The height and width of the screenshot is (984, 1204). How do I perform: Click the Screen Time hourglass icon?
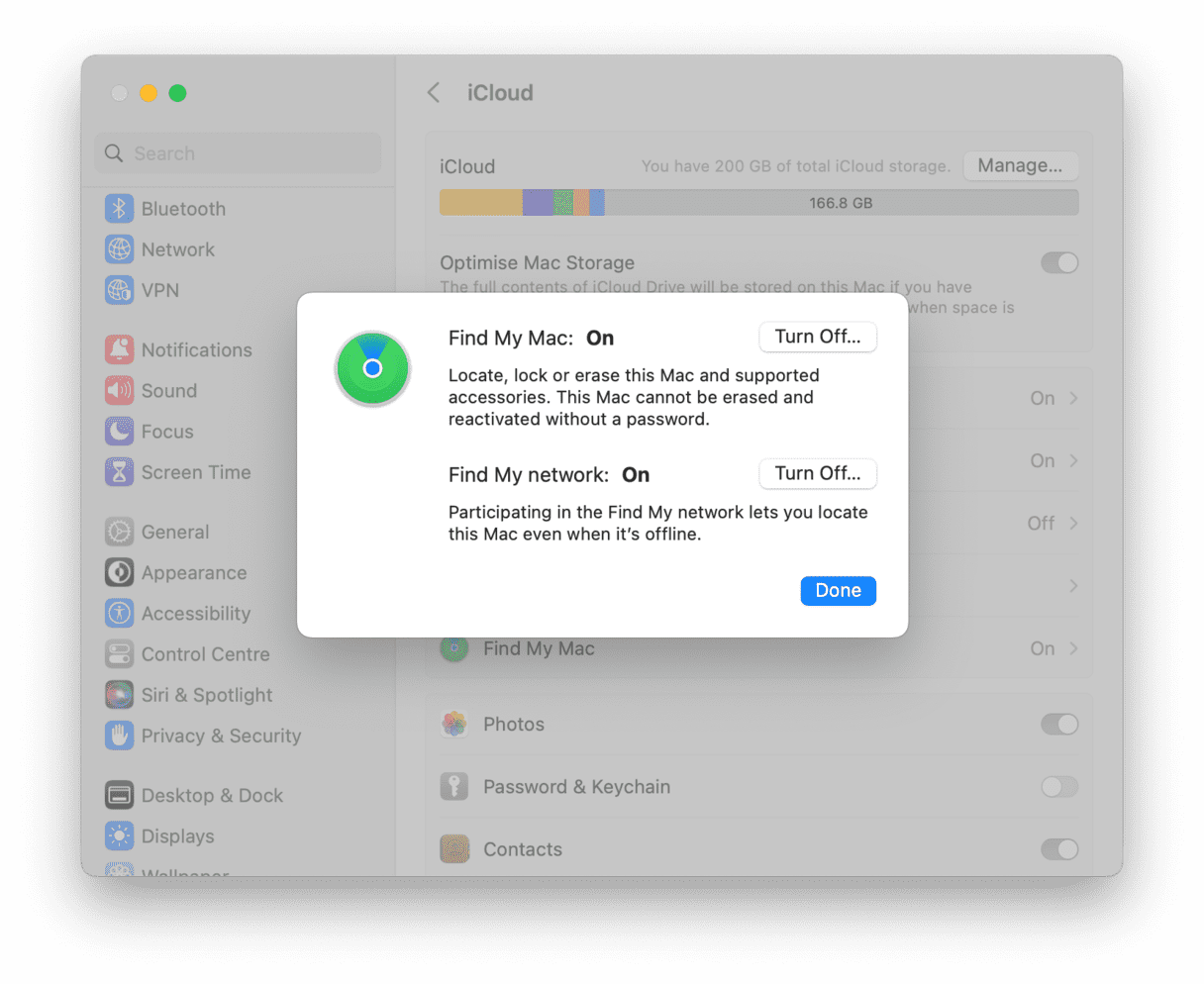(x=119, y=472)
